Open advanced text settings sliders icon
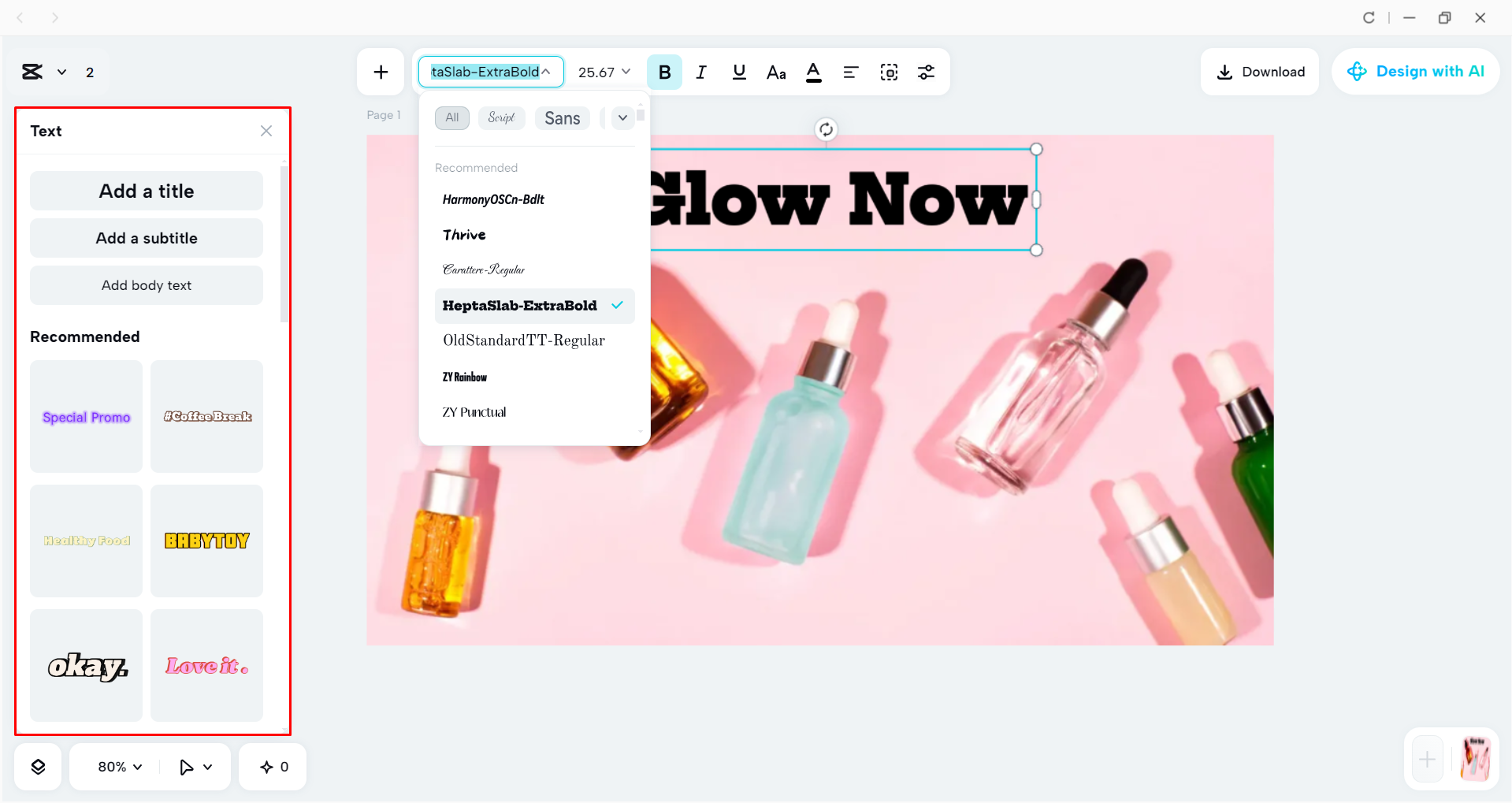The image size is (1512, 803). (x=927, y=72)
